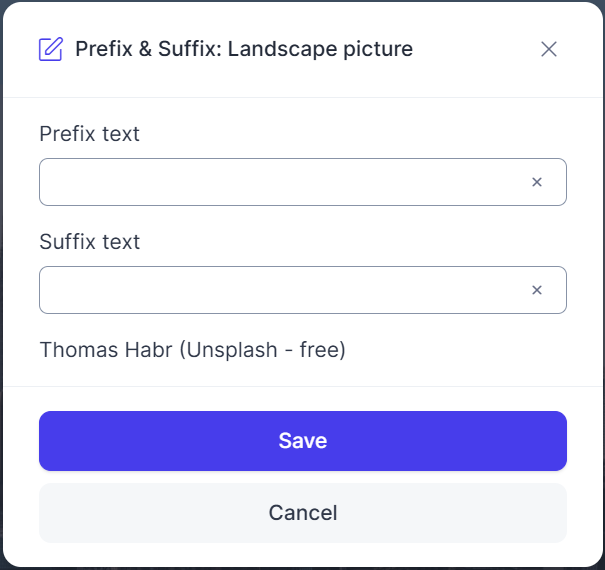Select the 'Suffix text' label

90,242
